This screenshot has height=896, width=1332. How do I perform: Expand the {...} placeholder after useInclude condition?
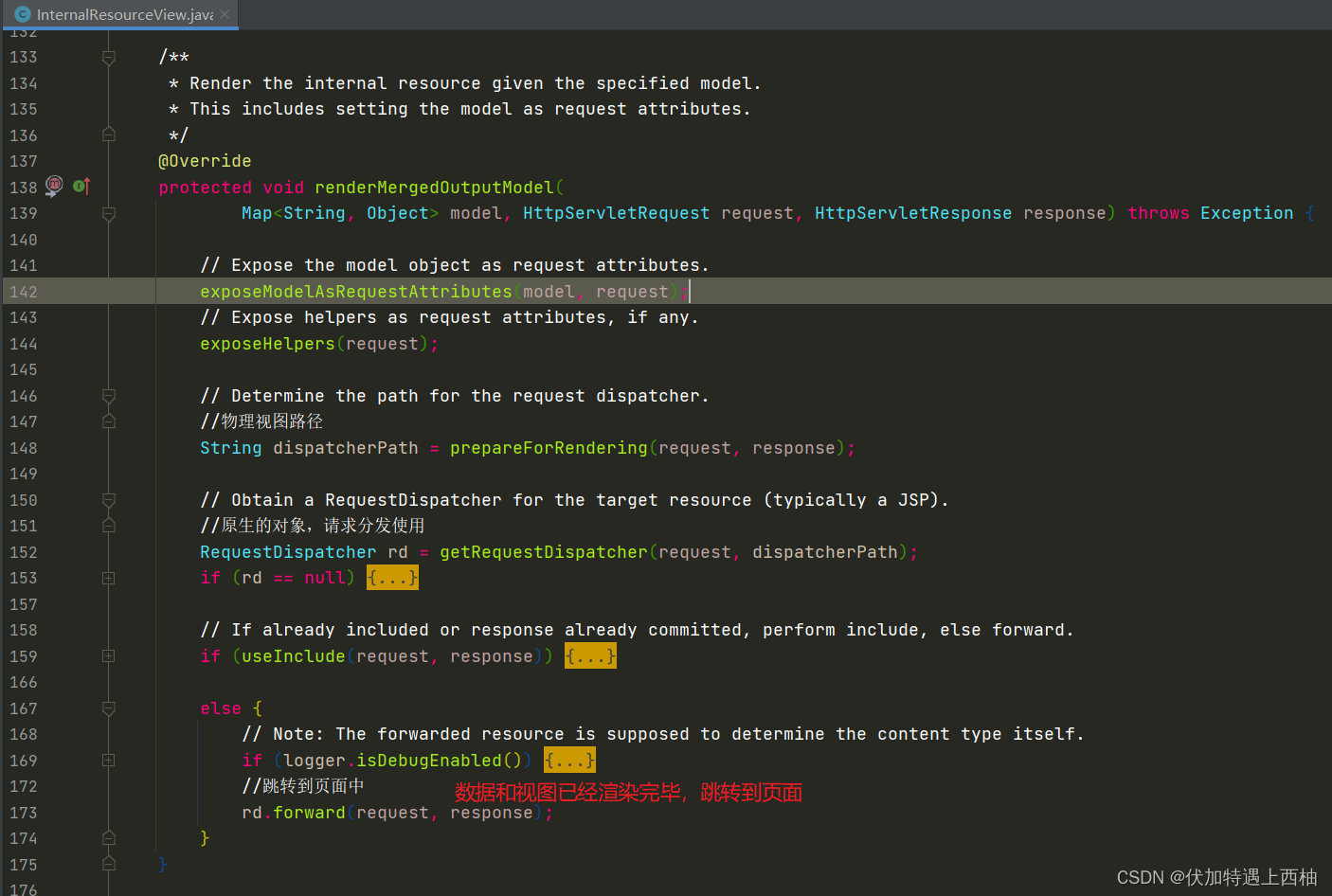click(590, 656)
